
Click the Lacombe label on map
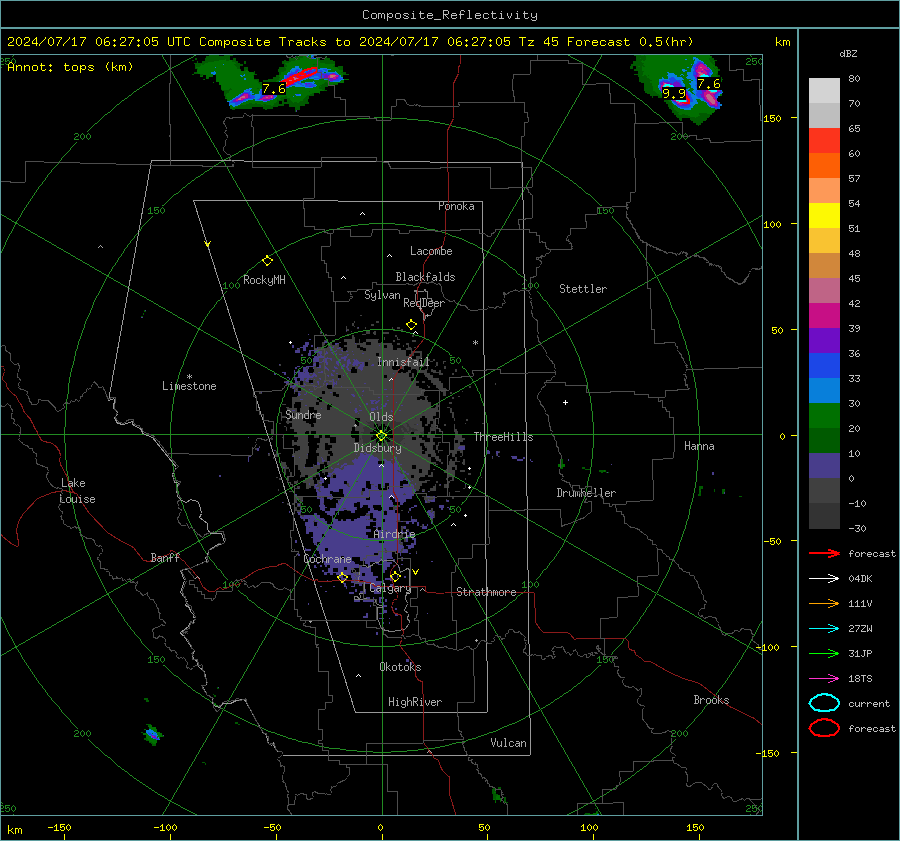(431, 251)
